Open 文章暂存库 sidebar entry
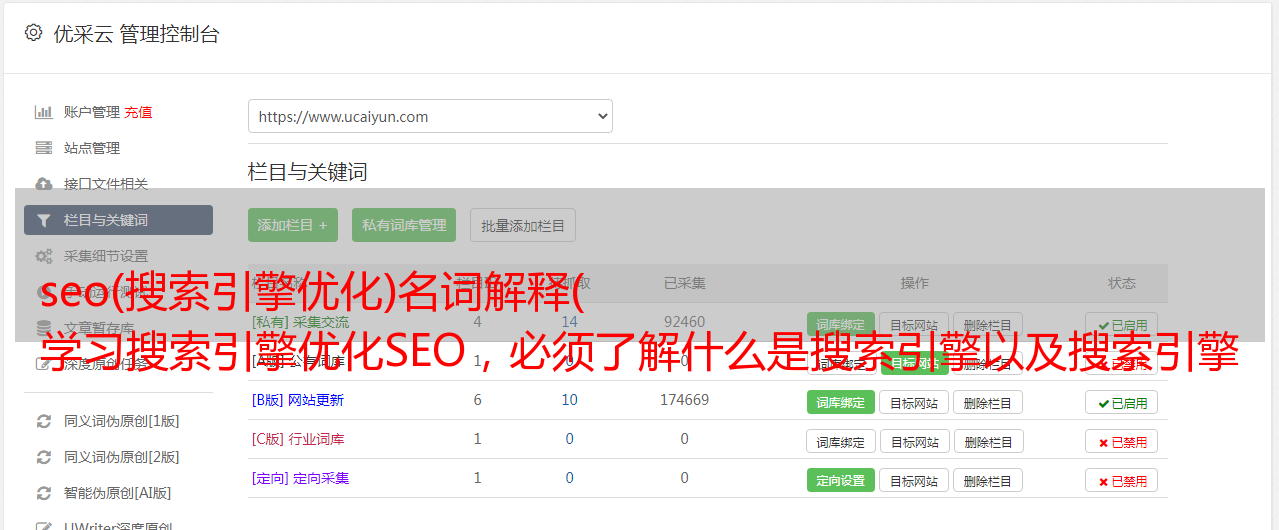 pos(99,327)
